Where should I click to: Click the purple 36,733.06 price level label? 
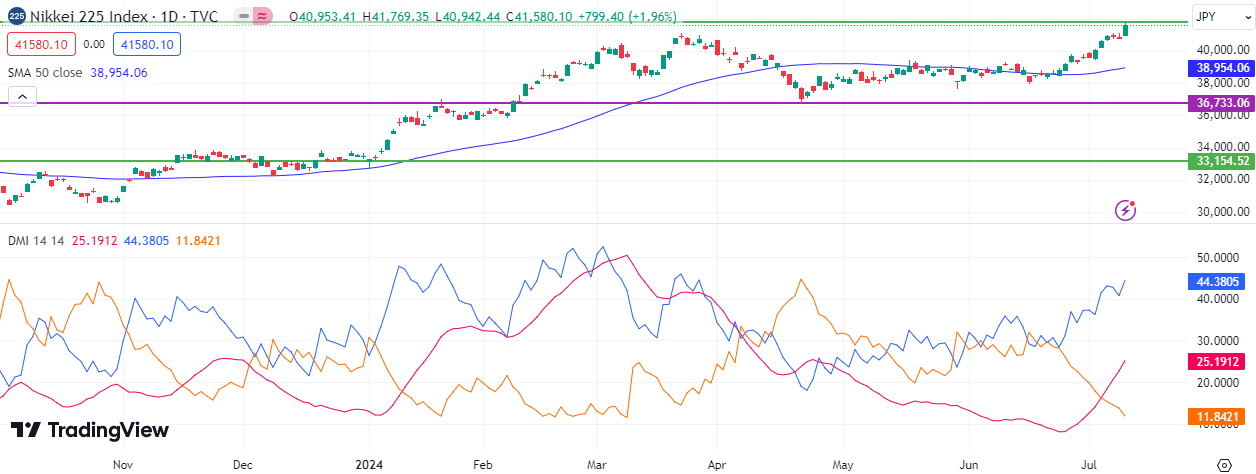[1219, 103]
